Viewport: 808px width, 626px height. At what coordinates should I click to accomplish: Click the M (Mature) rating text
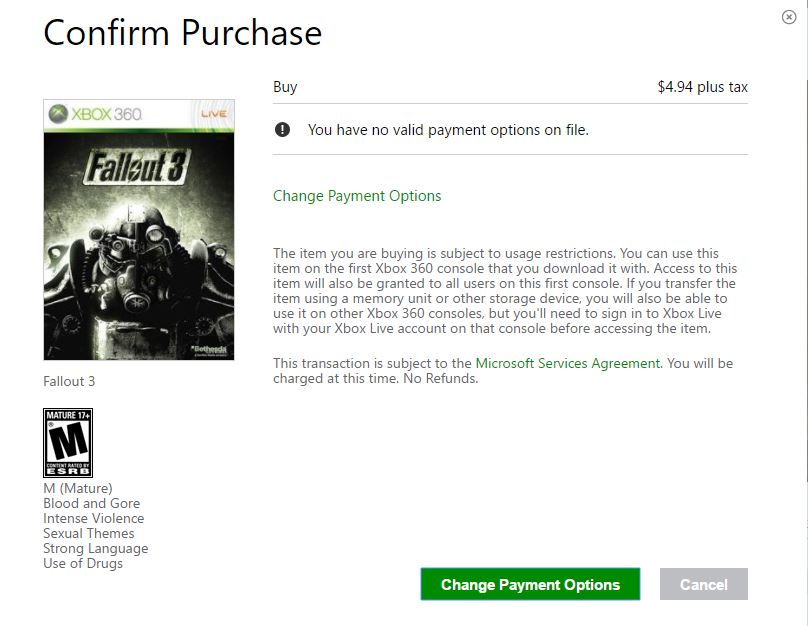coord(78,488)
